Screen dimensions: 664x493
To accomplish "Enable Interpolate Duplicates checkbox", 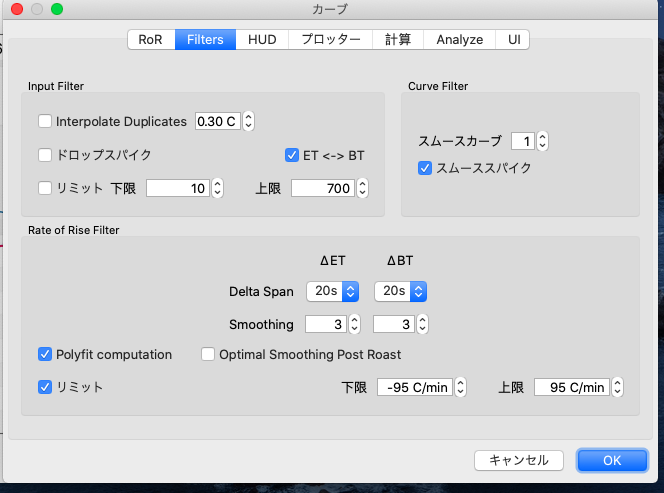I will [x=45, y=122].
